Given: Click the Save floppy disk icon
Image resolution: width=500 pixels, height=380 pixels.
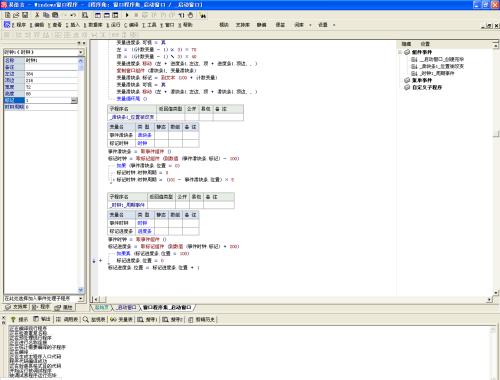Looking at the screenshot, I should 25,15.
